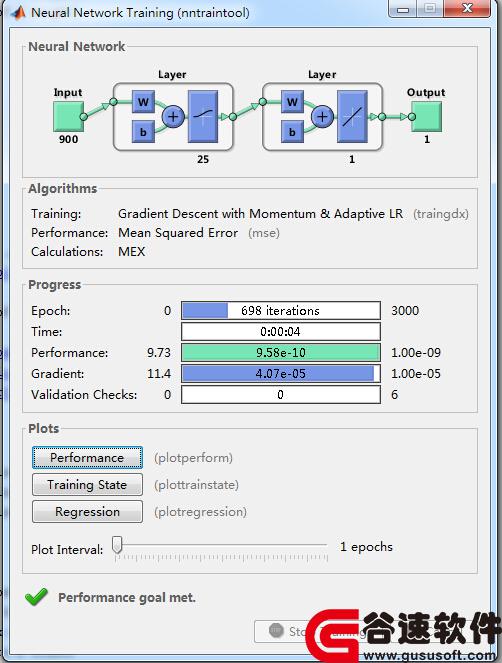
Task: Click the W weight block in first layer
Action: (143, 102)
